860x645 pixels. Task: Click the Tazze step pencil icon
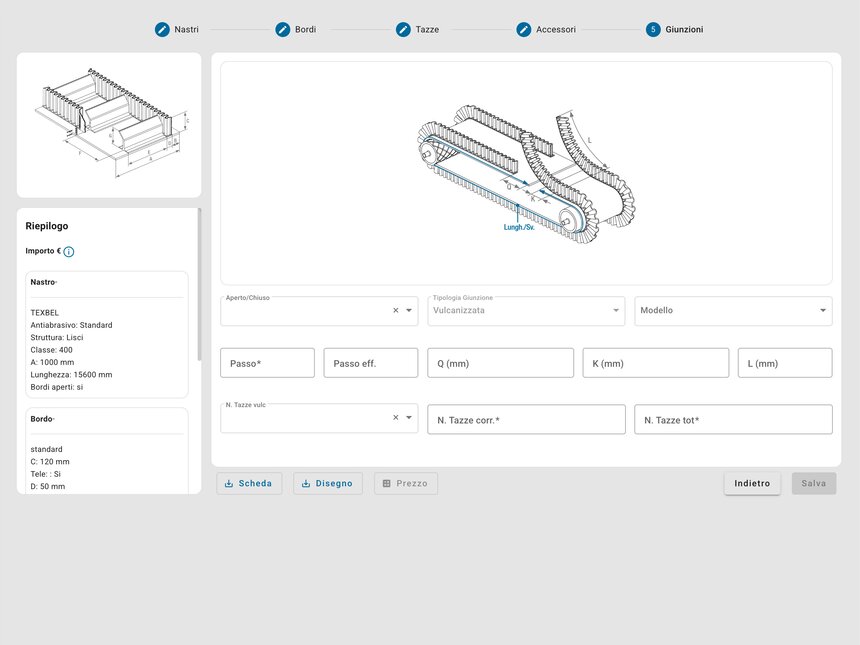403,30
